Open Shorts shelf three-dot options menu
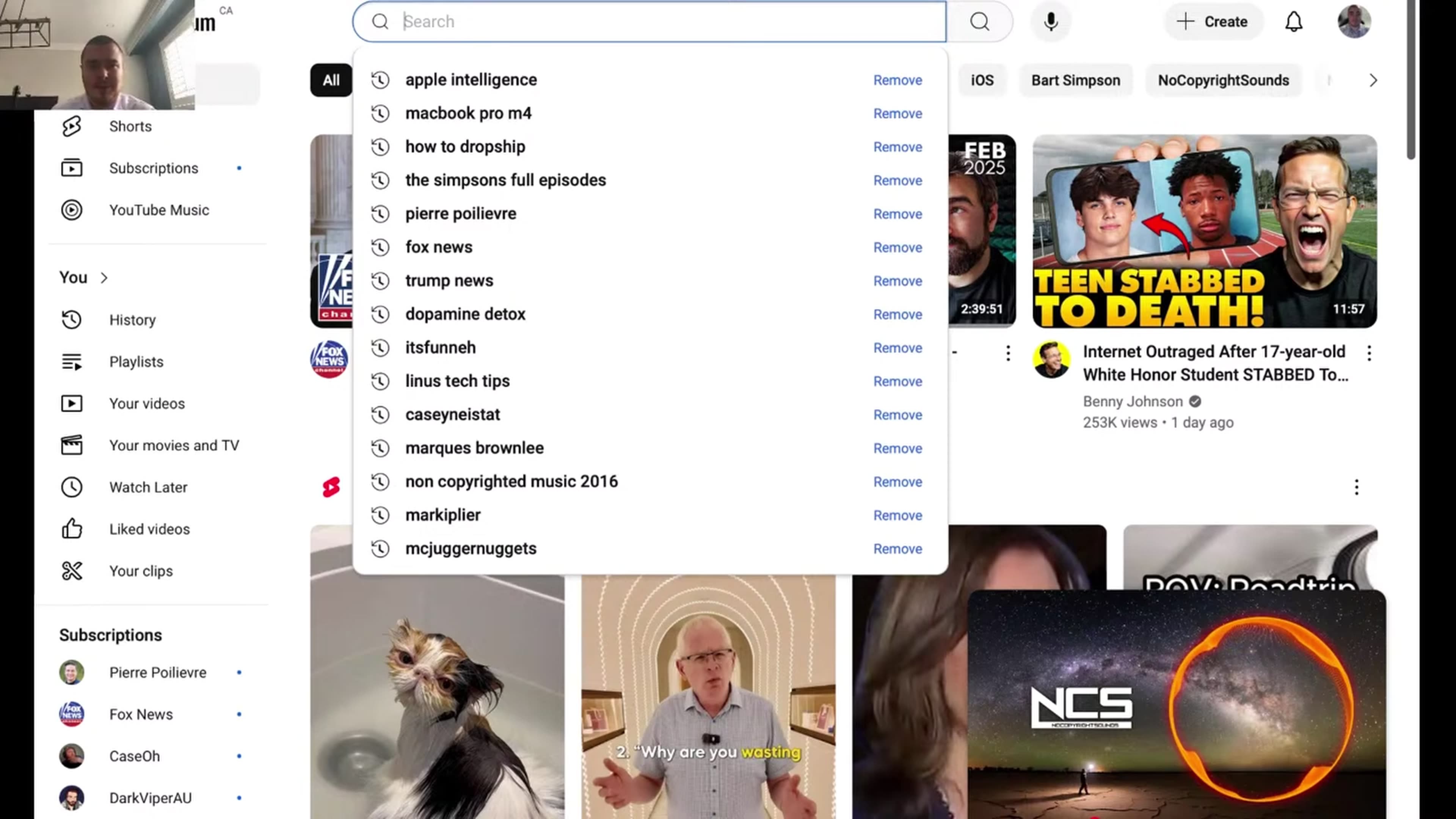Viewport: 1456px width, 819px height. click(1356, 487)
